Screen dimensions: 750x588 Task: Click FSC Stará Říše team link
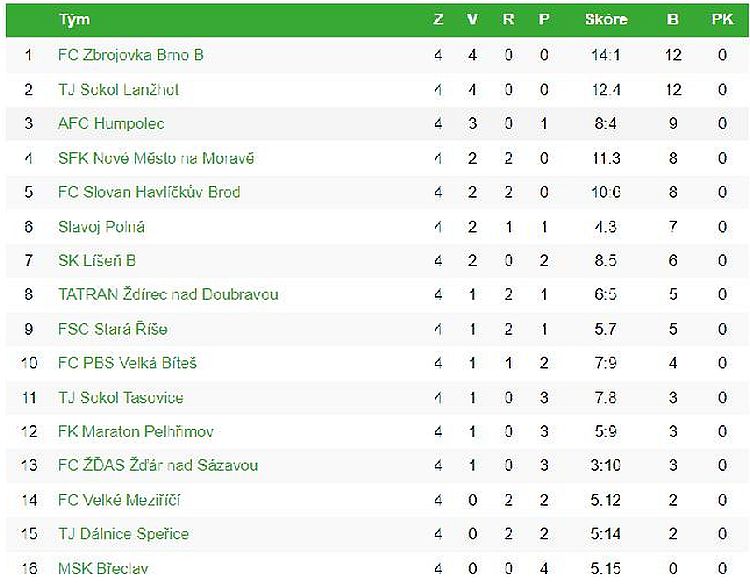pyautogui.click(x=112, y=329)
